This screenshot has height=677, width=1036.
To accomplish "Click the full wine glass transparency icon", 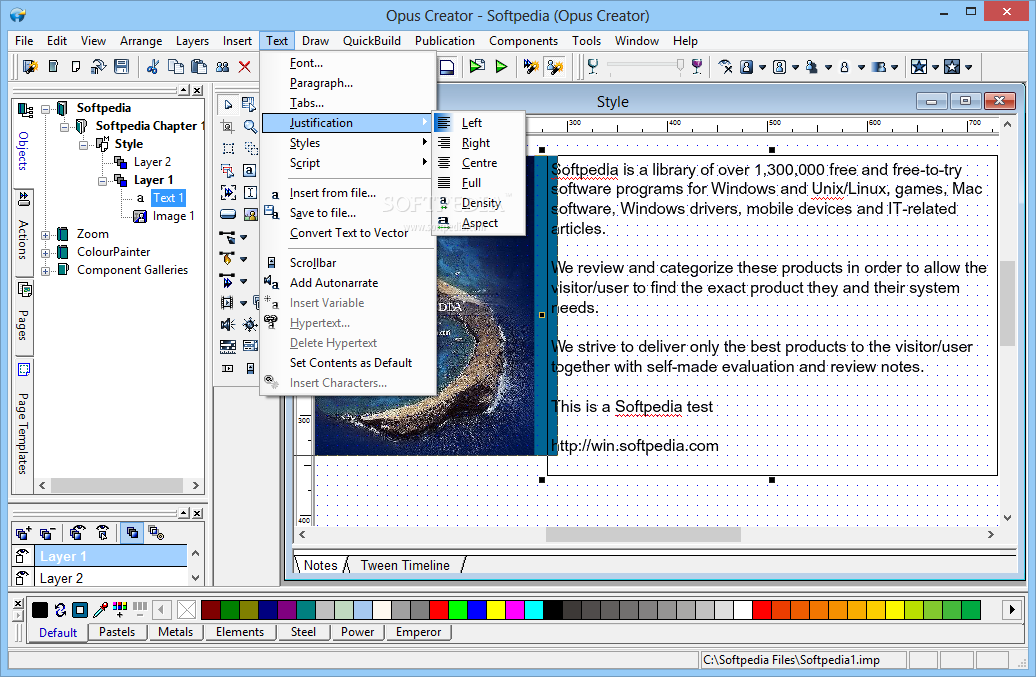I will (696, 66).
